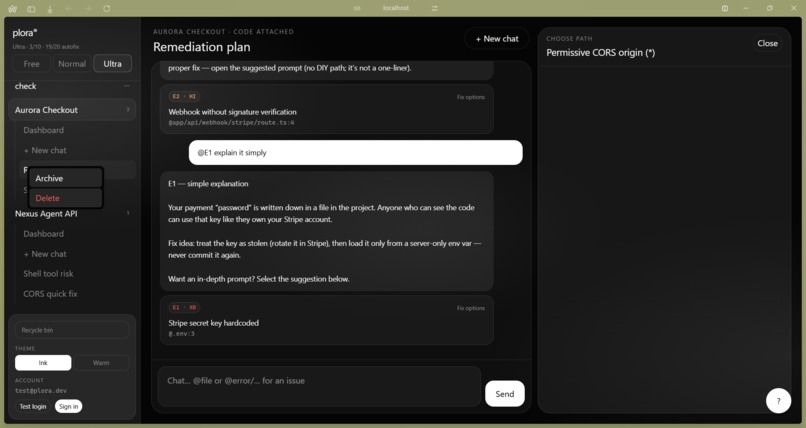Open site settings icon right of localhost
Image resolution: width=806 pixels, height=428 pixels.
coord(435,8)
